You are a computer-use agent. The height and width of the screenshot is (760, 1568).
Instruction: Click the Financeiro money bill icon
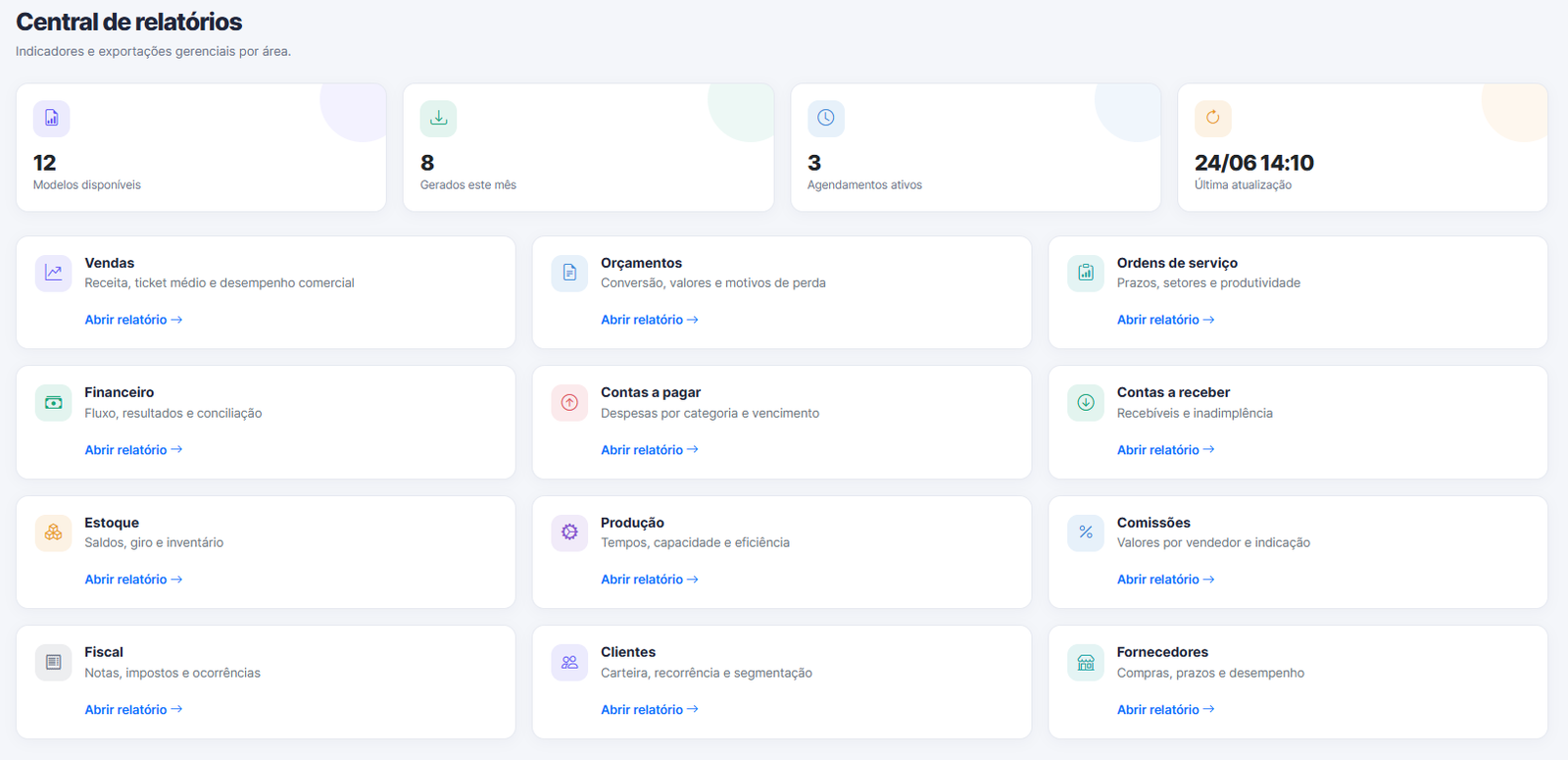click(53, 403)
